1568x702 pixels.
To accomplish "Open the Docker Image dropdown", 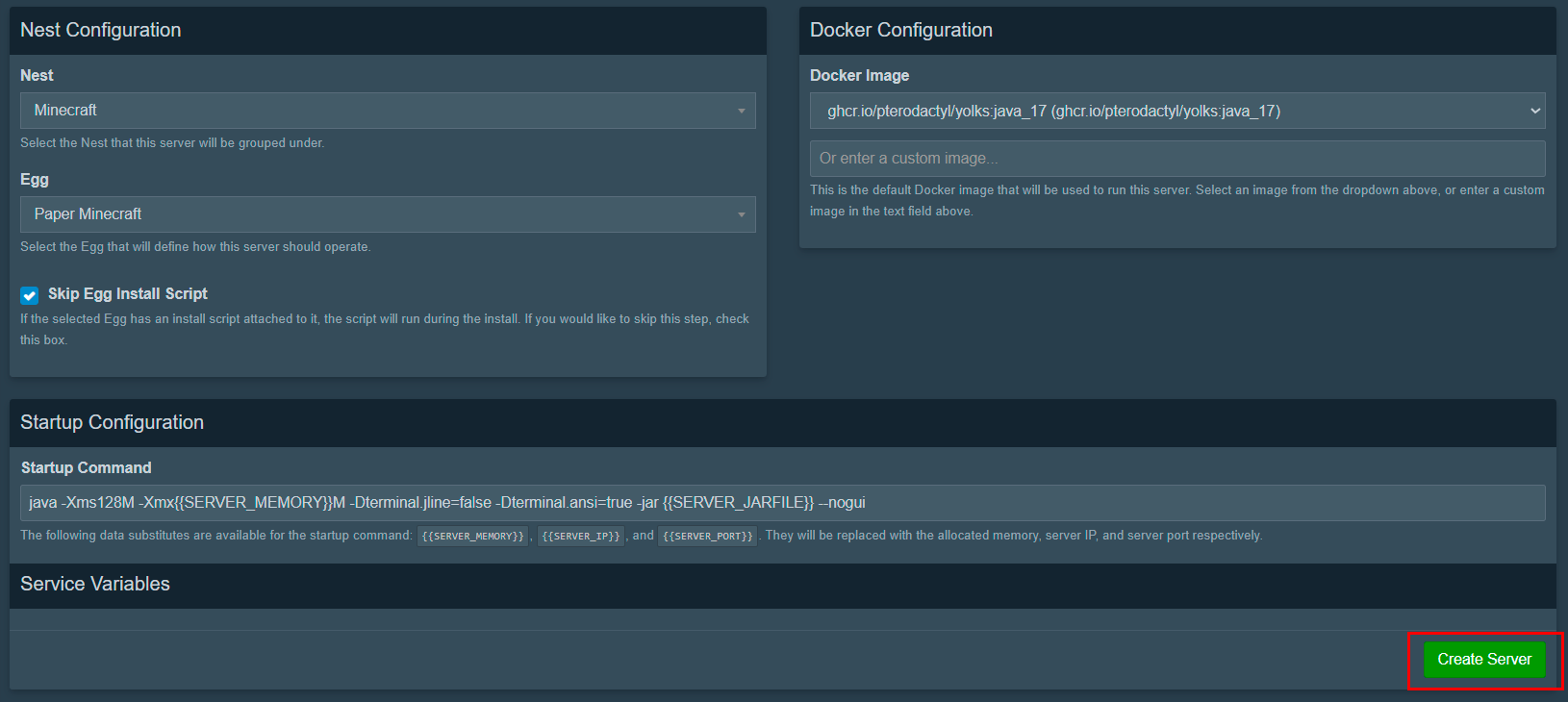I will point(1177,111).
